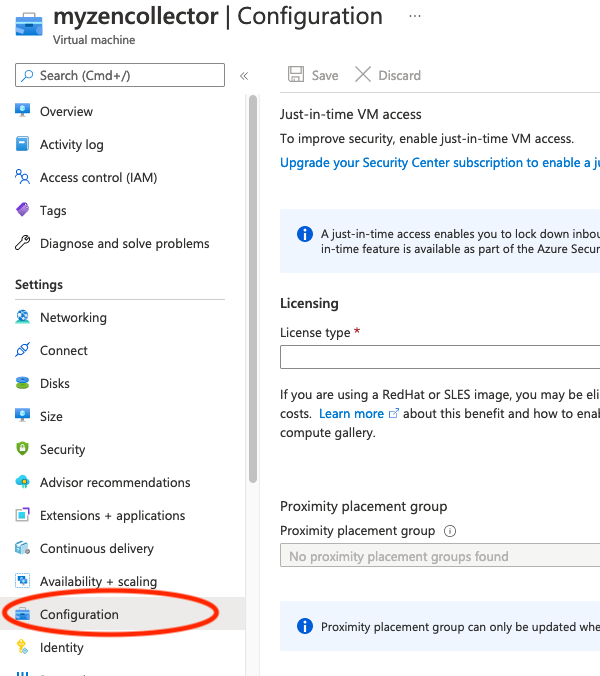
Task: Click the Activity log icon
Action: [22, 144]
